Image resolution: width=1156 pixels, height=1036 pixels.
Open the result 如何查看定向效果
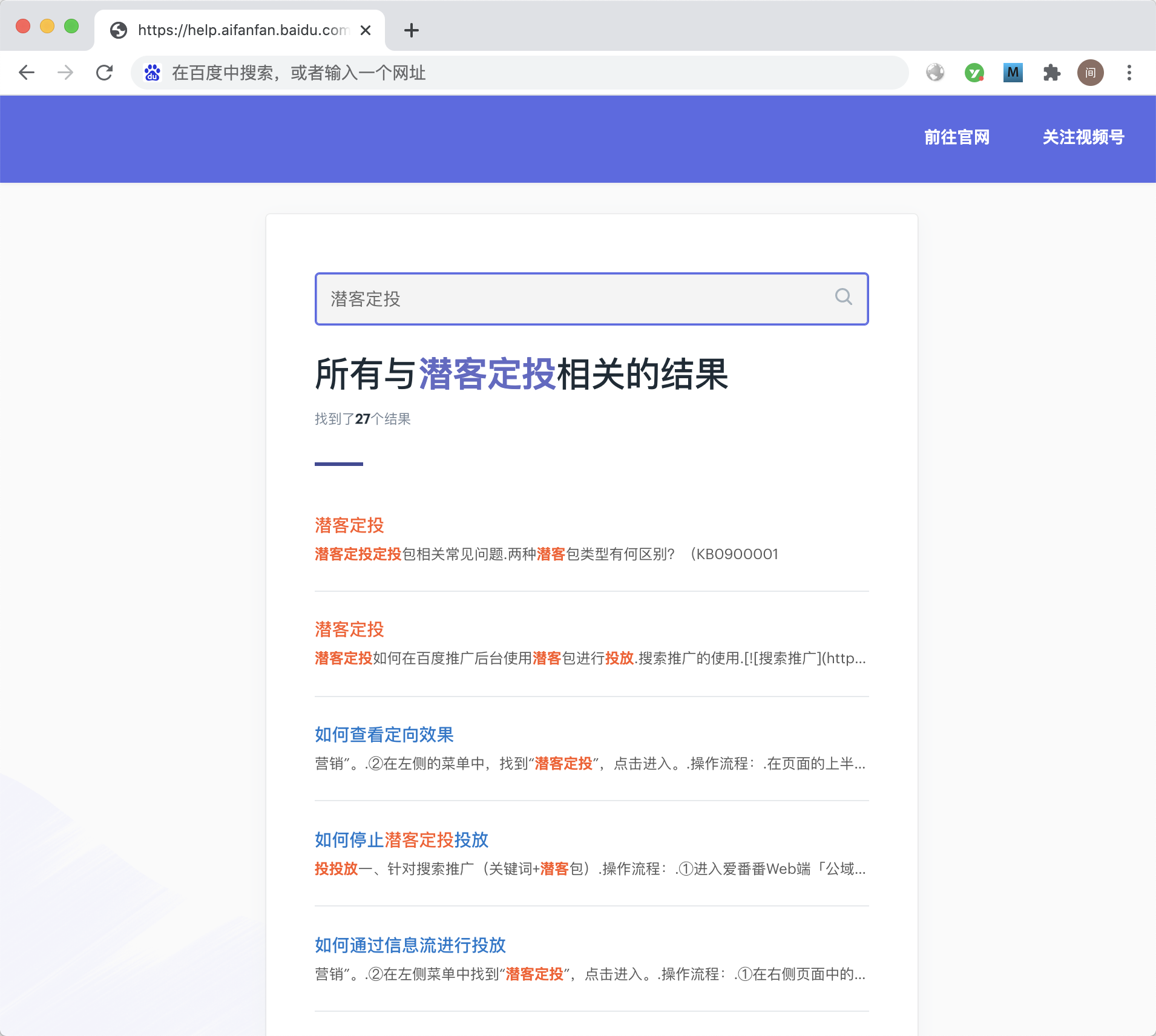tap(384, 735)
